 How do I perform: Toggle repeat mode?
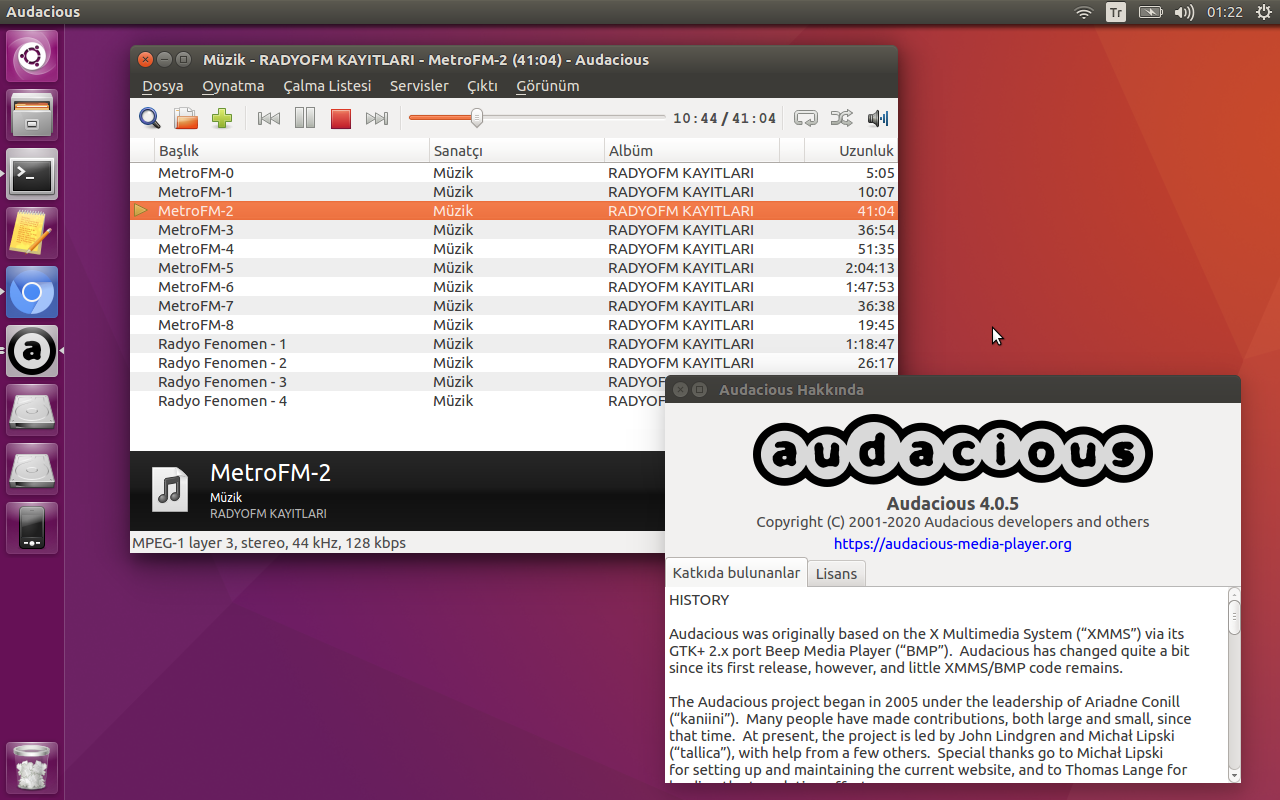(x=806, y=119)
